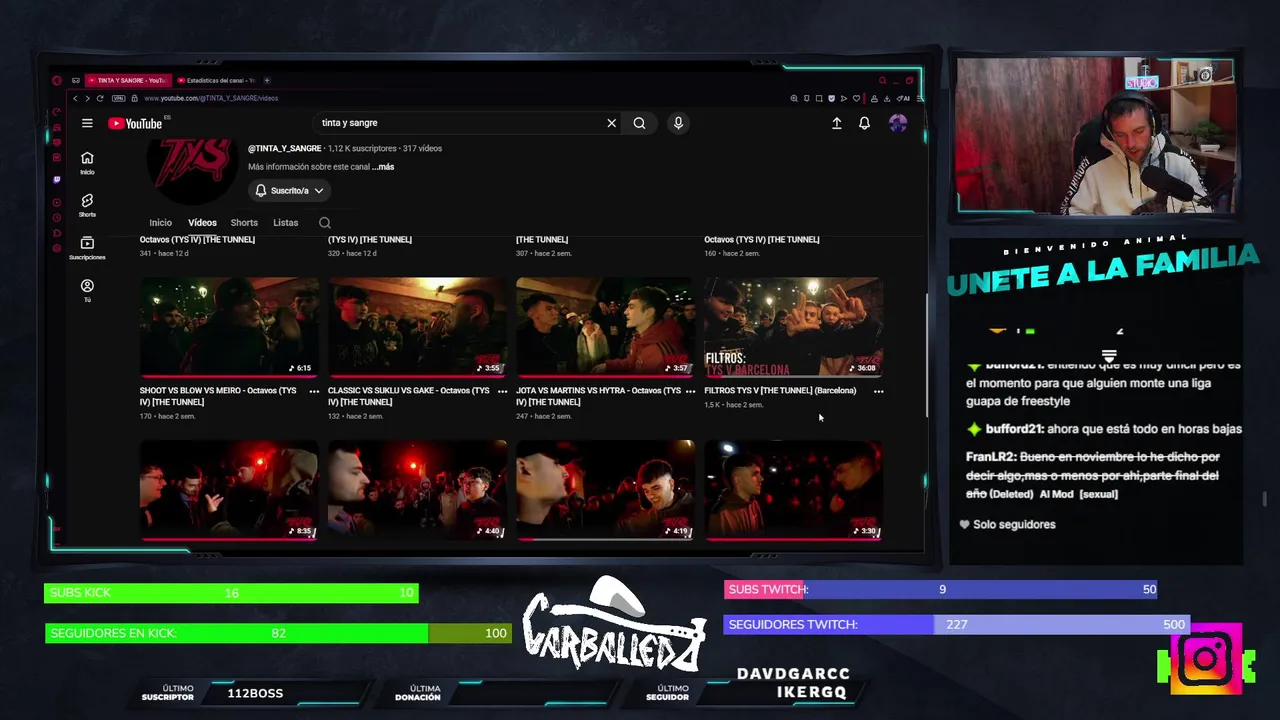Viewport: 1280px width, 720px height.
Task: Expand the Suscrito/a subscription dropdown
Action: pos(289,190)
